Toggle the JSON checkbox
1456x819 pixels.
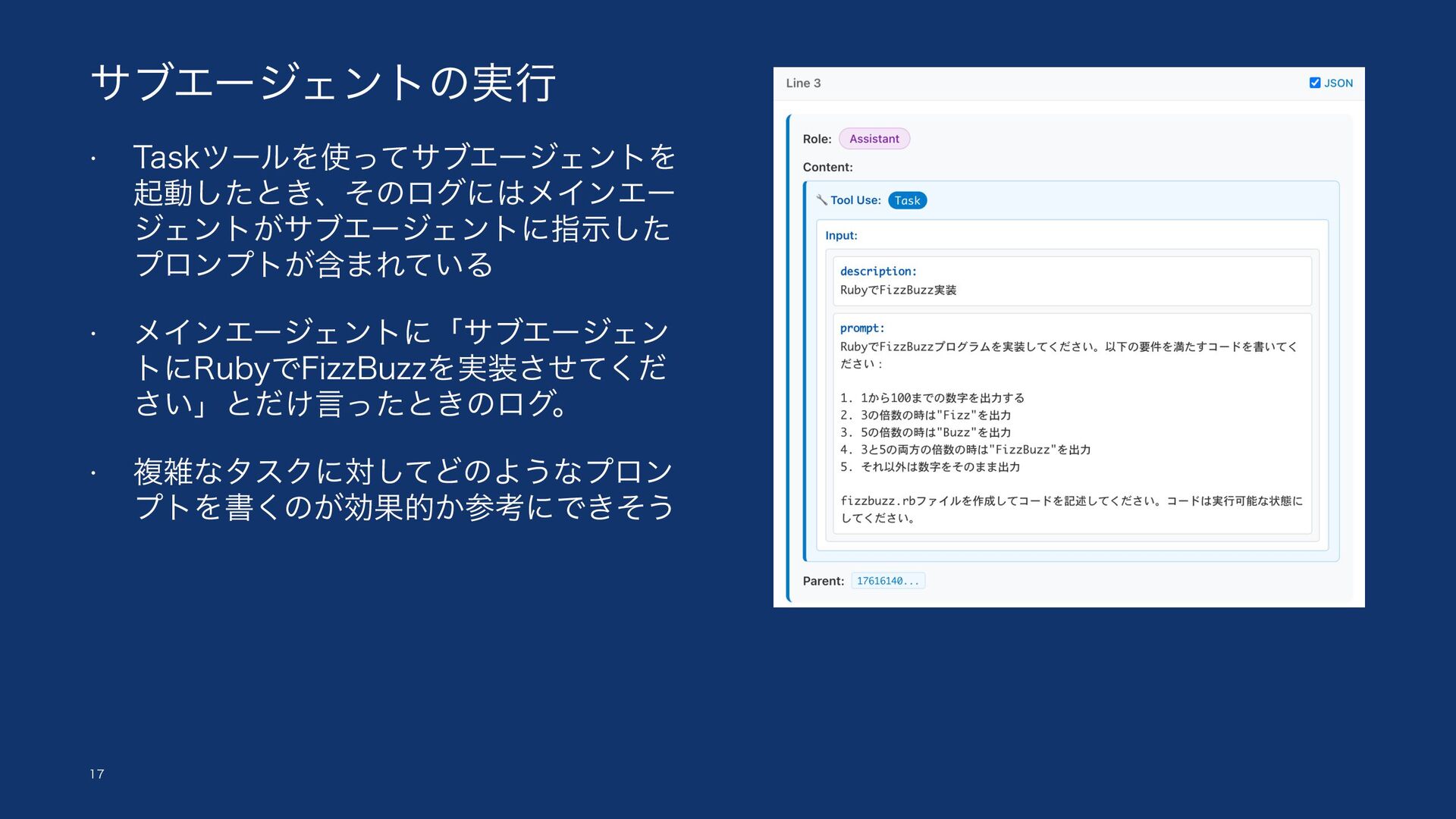point(1315,83)
